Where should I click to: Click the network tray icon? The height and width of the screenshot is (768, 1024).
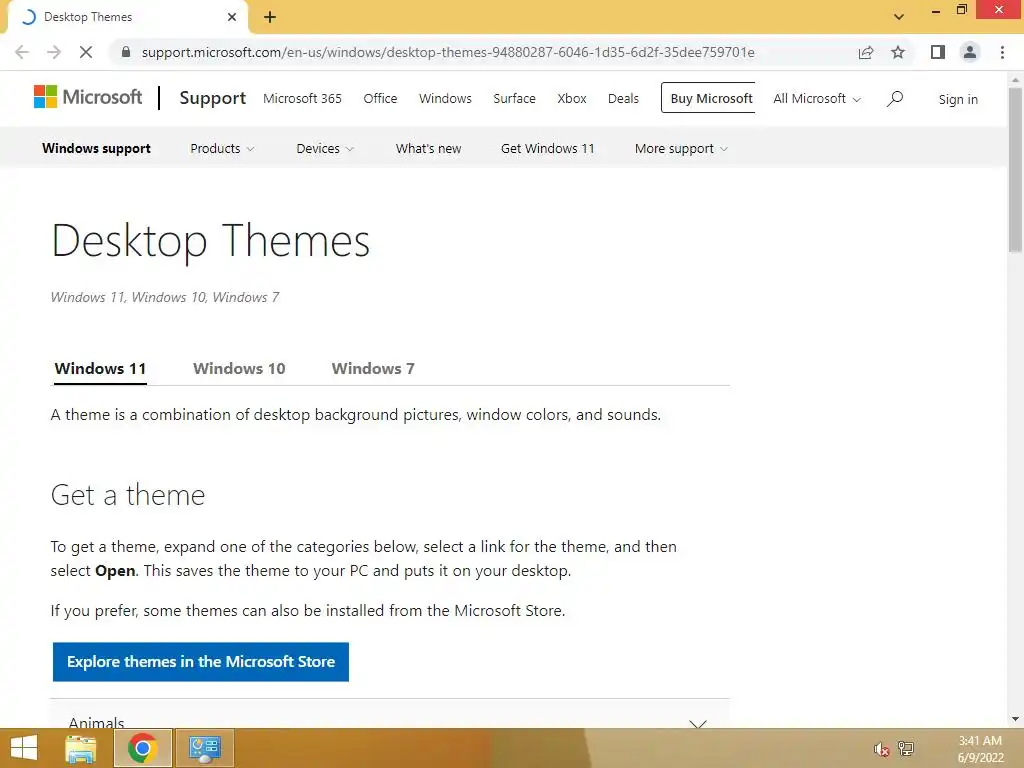(x=906, y=749)
